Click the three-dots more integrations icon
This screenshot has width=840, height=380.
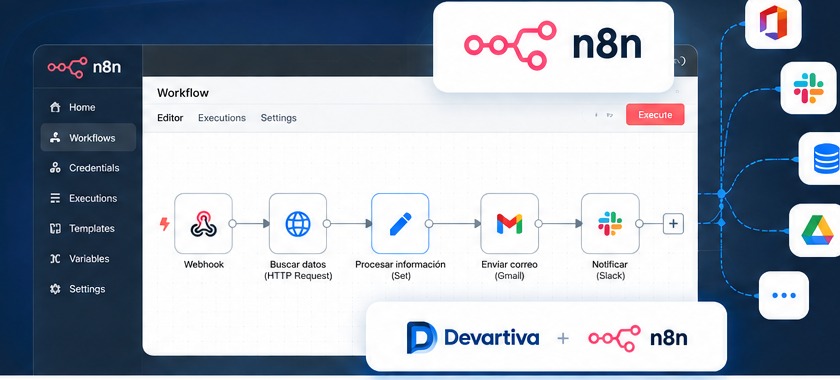(784, 295)
